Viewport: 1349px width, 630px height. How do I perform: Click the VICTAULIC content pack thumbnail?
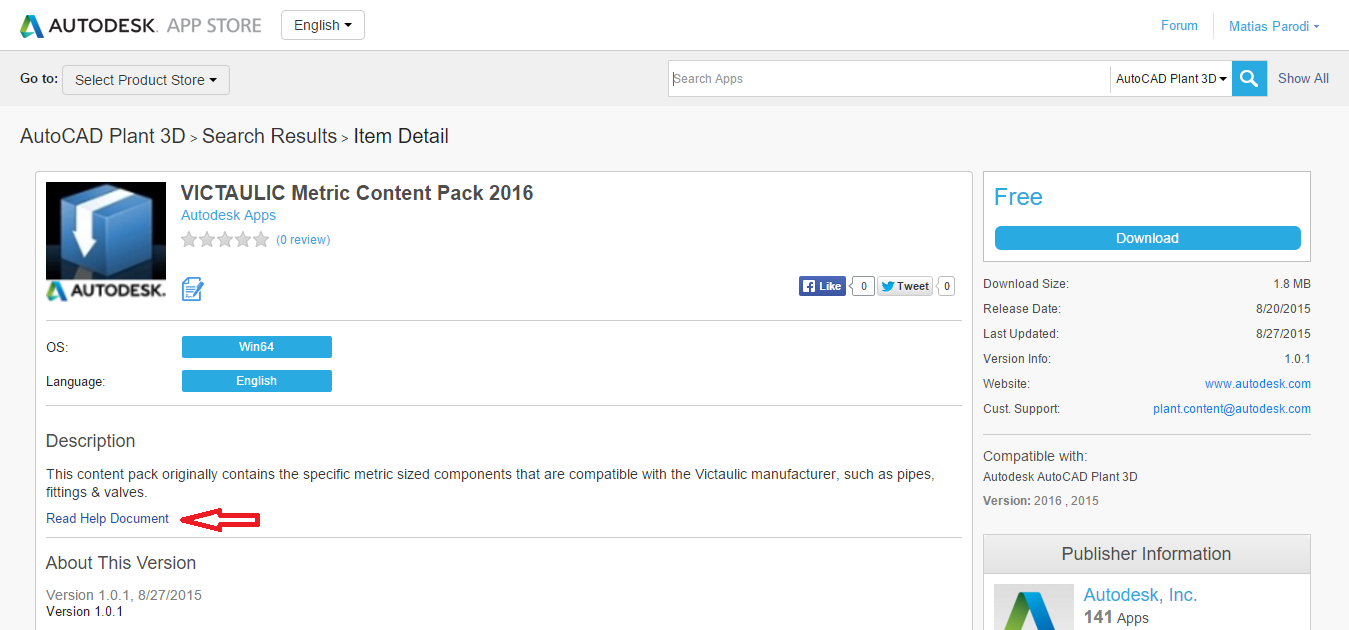(106, 241)
